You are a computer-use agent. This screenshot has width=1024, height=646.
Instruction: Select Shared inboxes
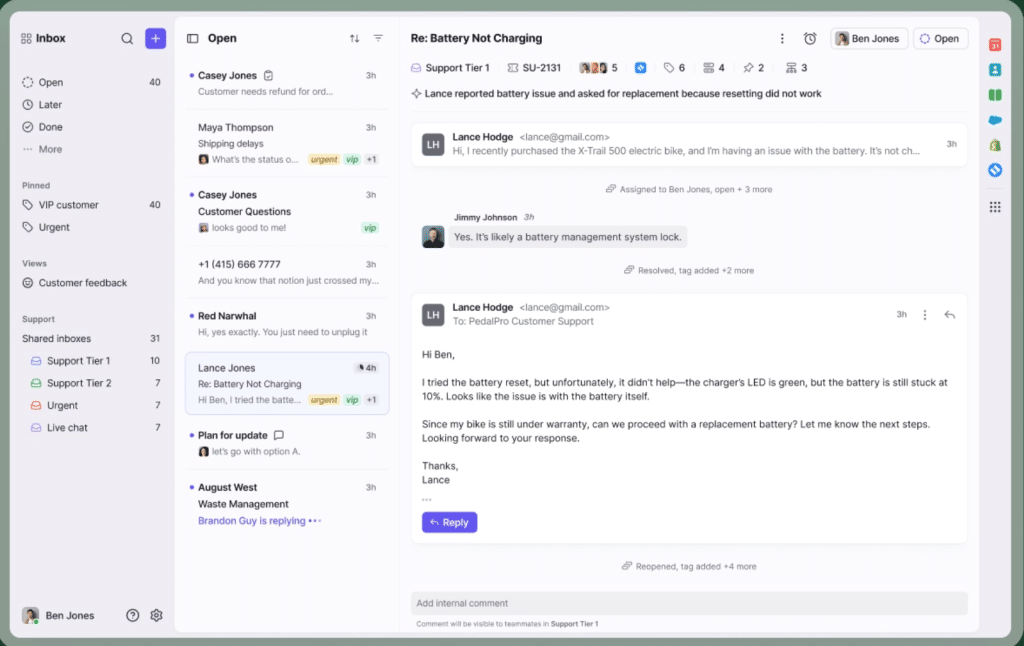click(91, 338)
